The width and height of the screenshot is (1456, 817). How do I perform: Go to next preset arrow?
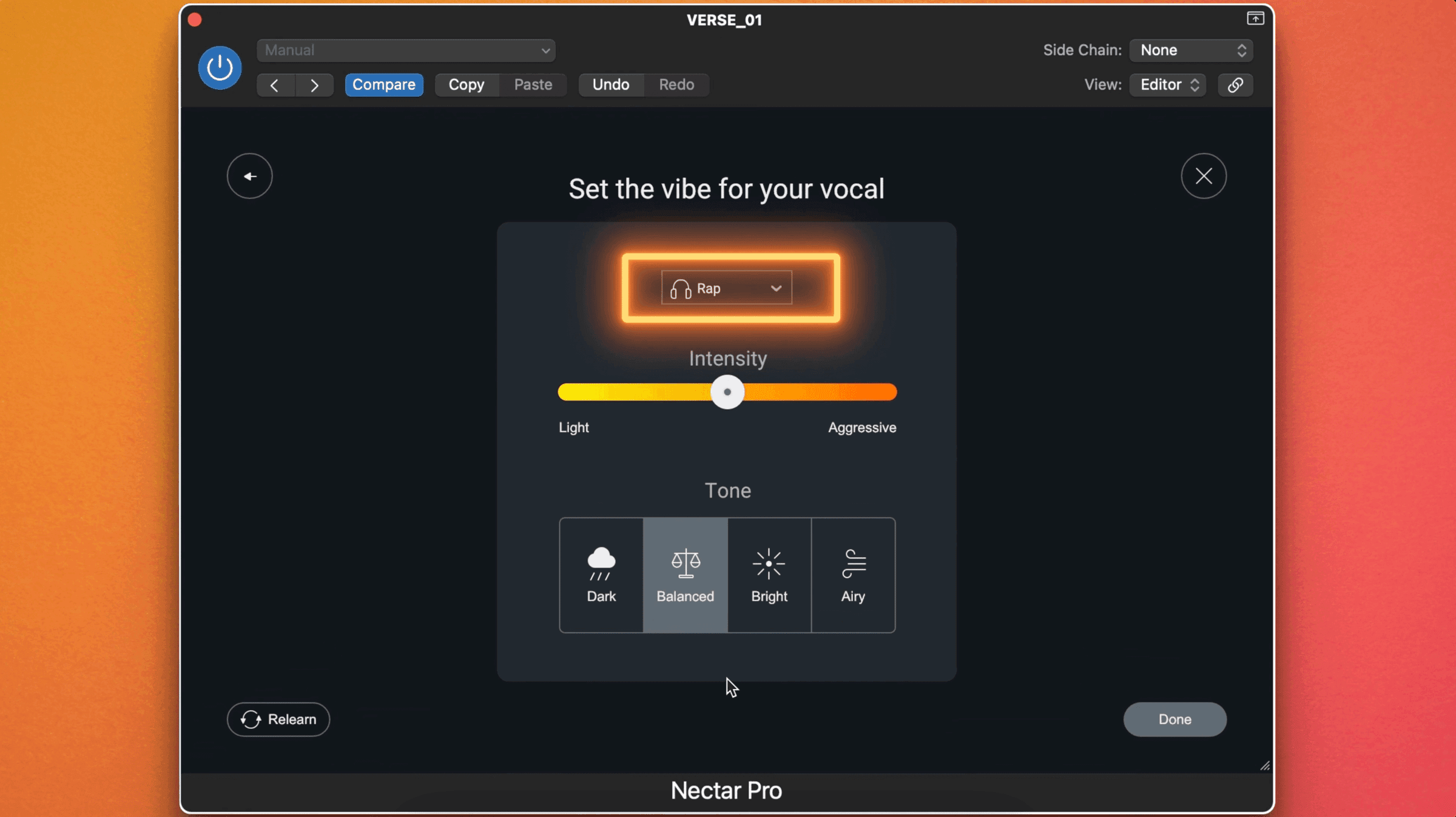point(314,85)
